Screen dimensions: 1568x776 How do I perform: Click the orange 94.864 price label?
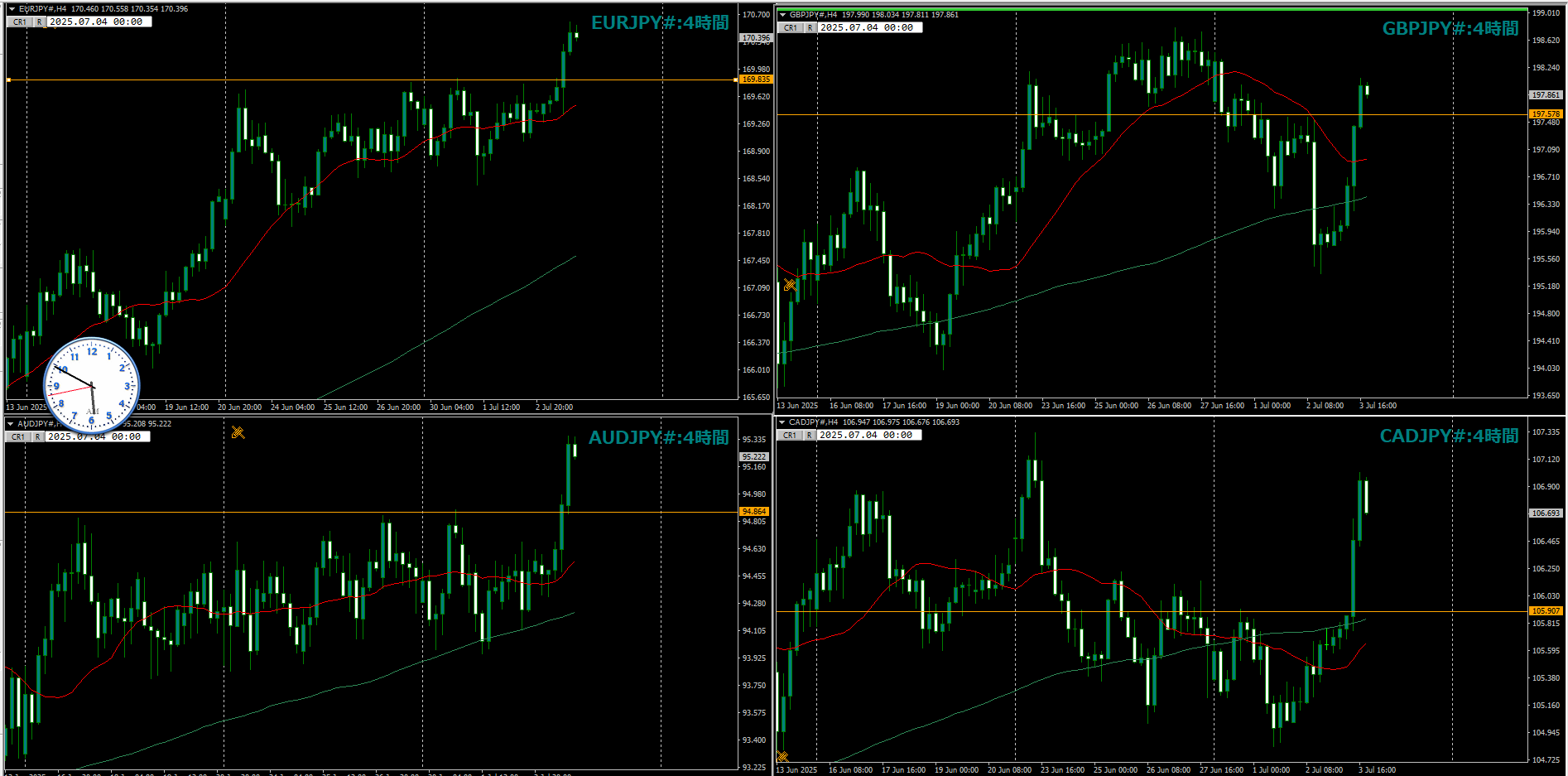(x=753, y=512)
